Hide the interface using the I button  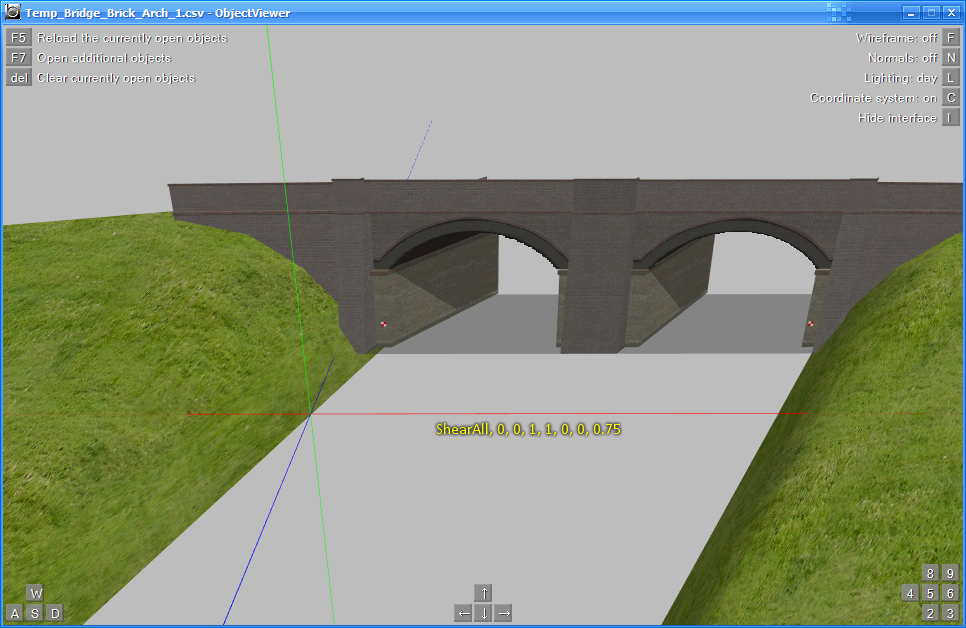coord(951,118)
